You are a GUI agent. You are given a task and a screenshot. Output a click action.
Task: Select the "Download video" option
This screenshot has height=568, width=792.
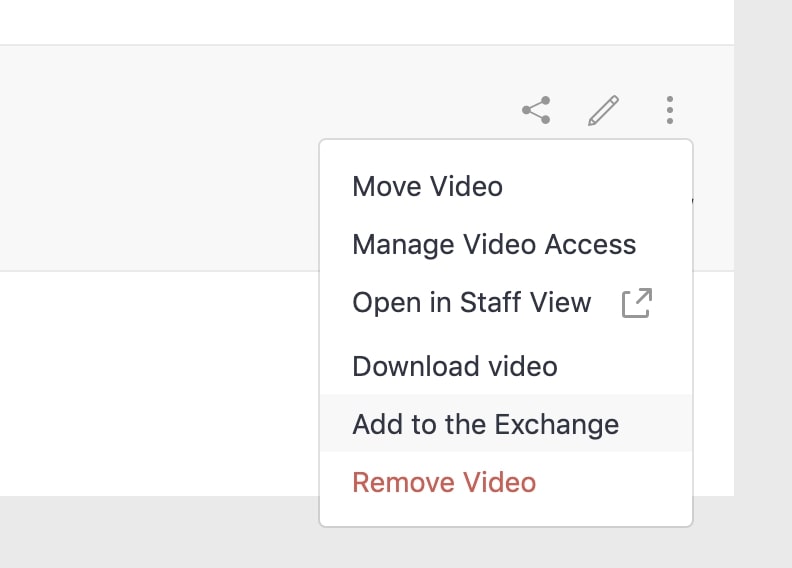click(455, 366)
